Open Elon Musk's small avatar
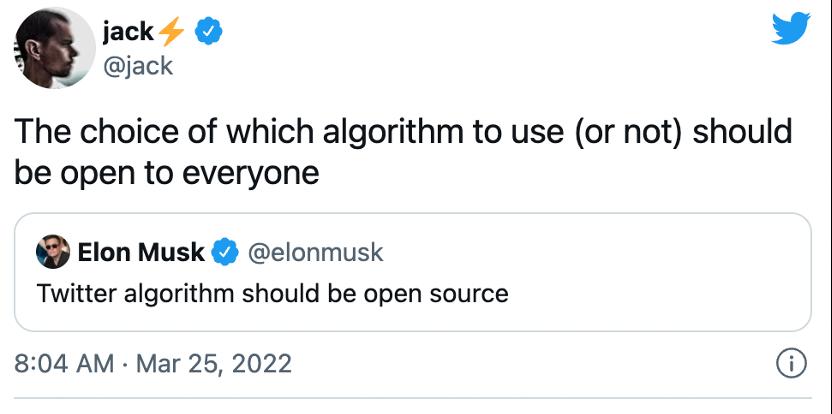 [53, 252]
